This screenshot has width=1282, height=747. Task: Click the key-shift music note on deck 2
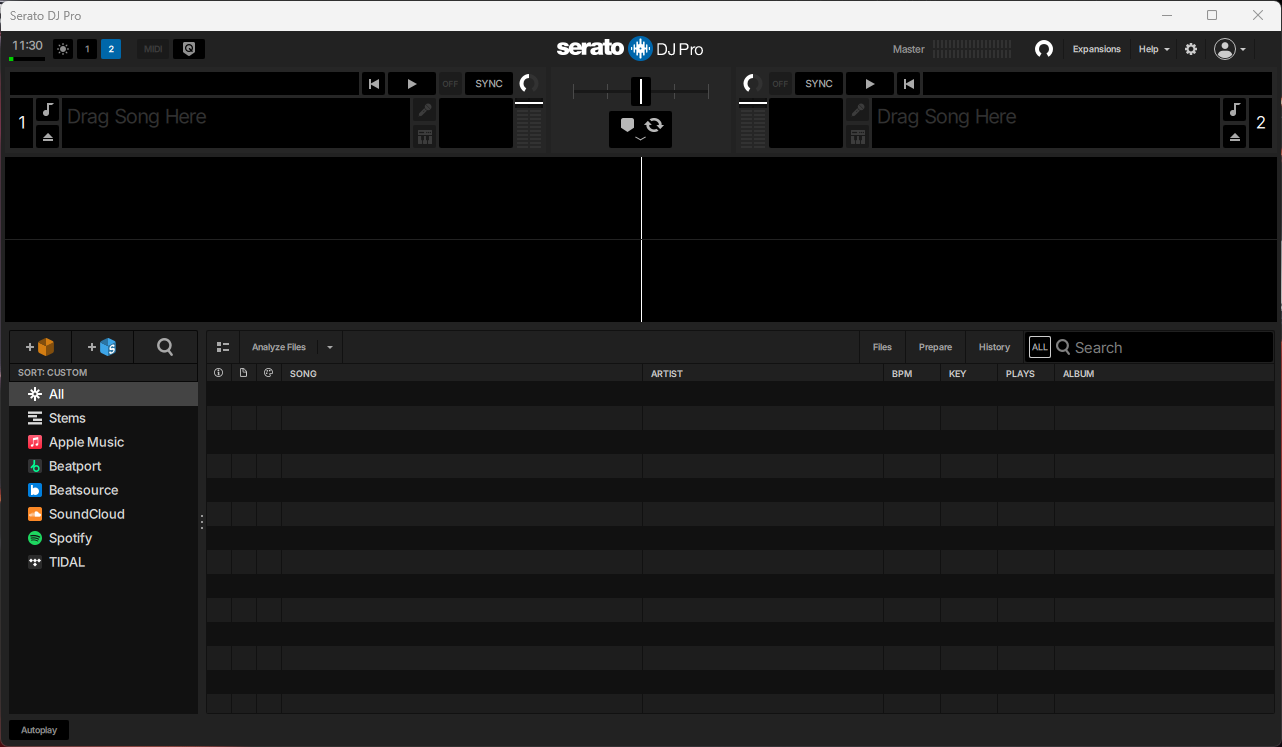pos(1234,110)
